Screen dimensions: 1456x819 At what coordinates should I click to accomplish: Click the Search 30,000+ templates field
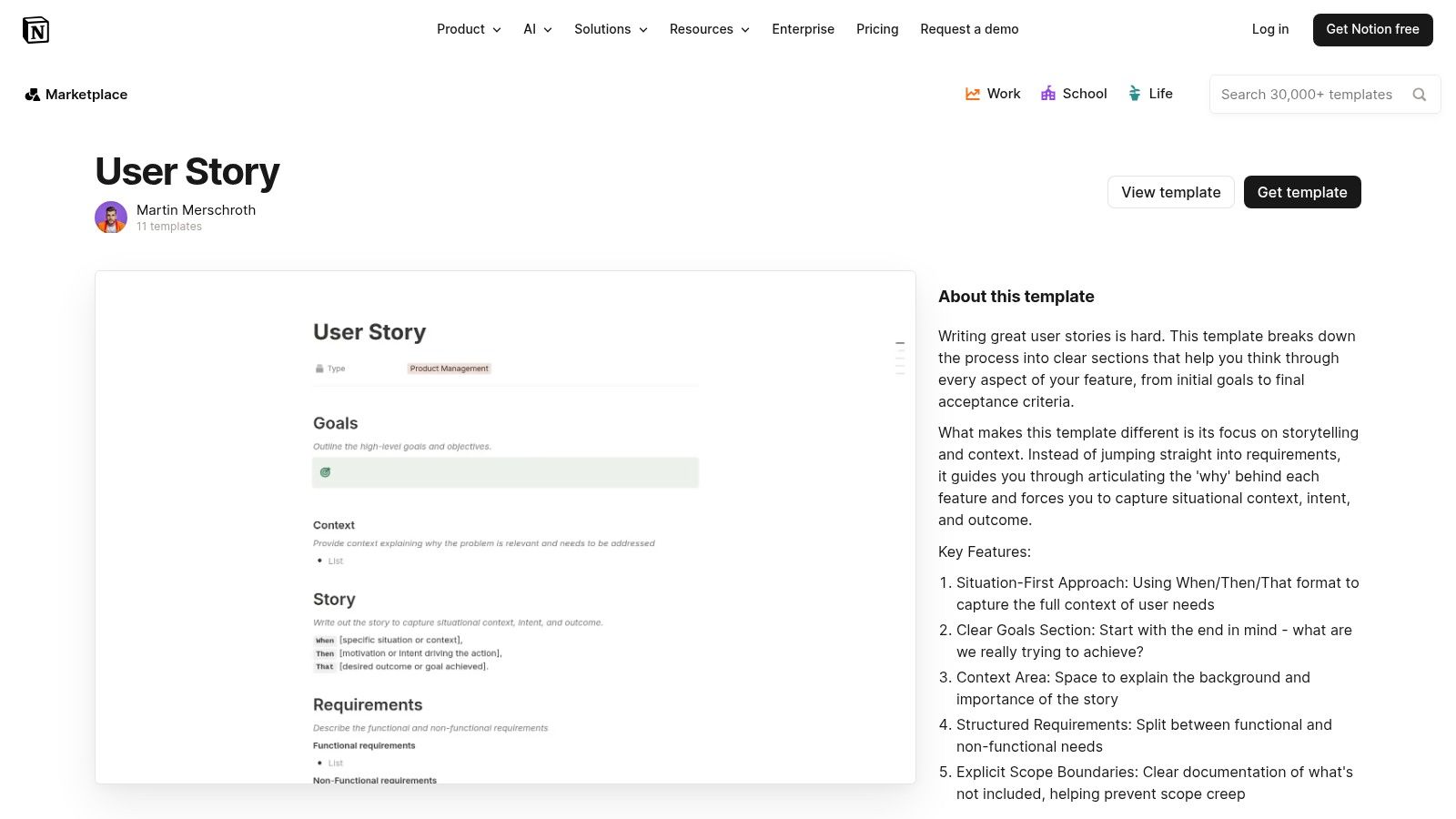(x=1307, y=94)
